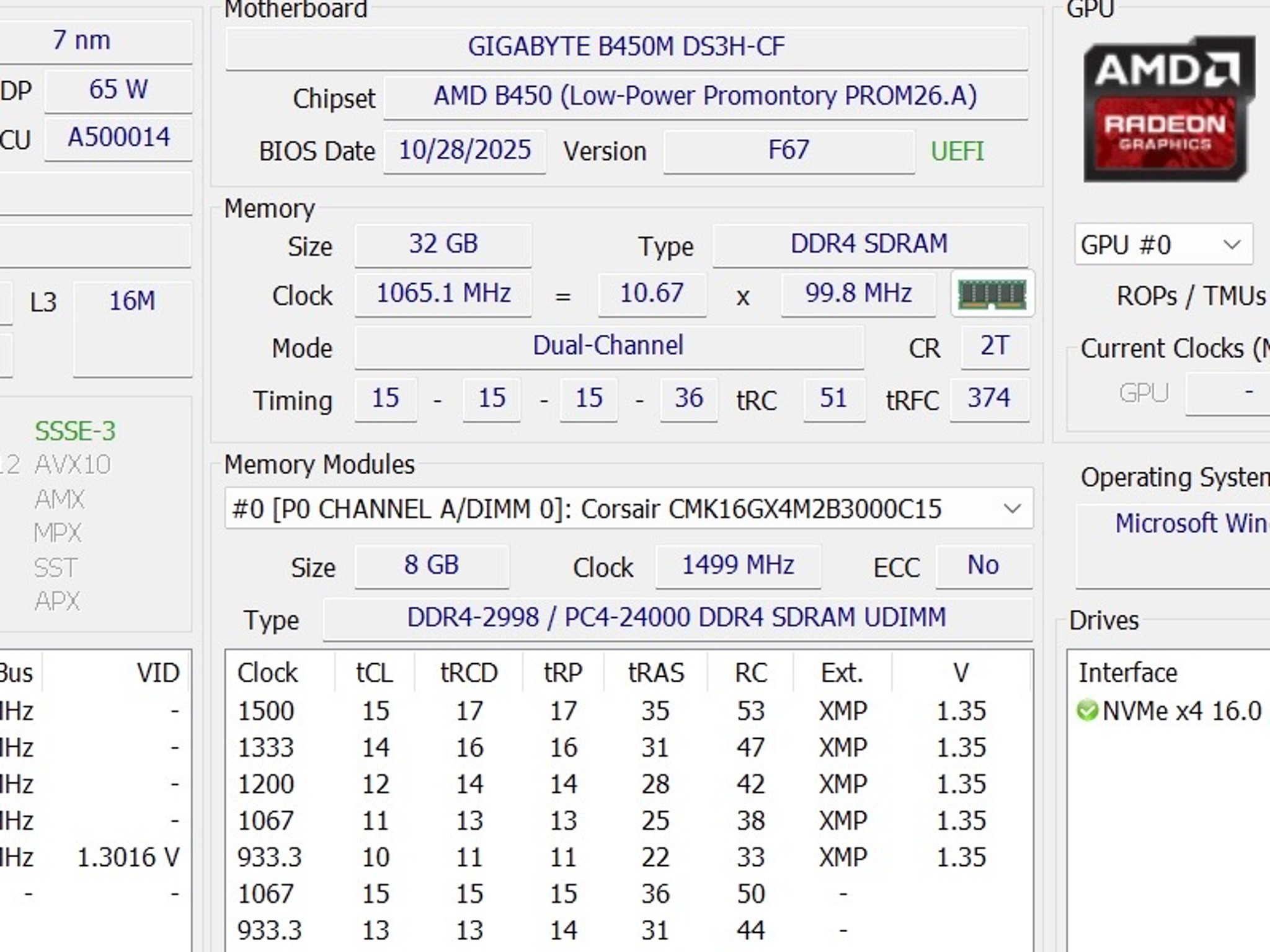
Task: Click the greyed AVX10 feature label
Action: click(x=73, y=465)
